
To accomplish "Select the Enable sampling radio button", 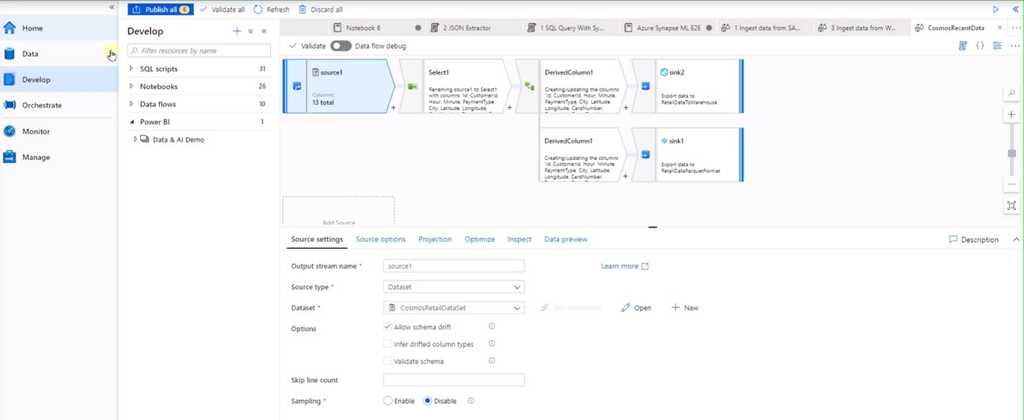I will [388, 401].
